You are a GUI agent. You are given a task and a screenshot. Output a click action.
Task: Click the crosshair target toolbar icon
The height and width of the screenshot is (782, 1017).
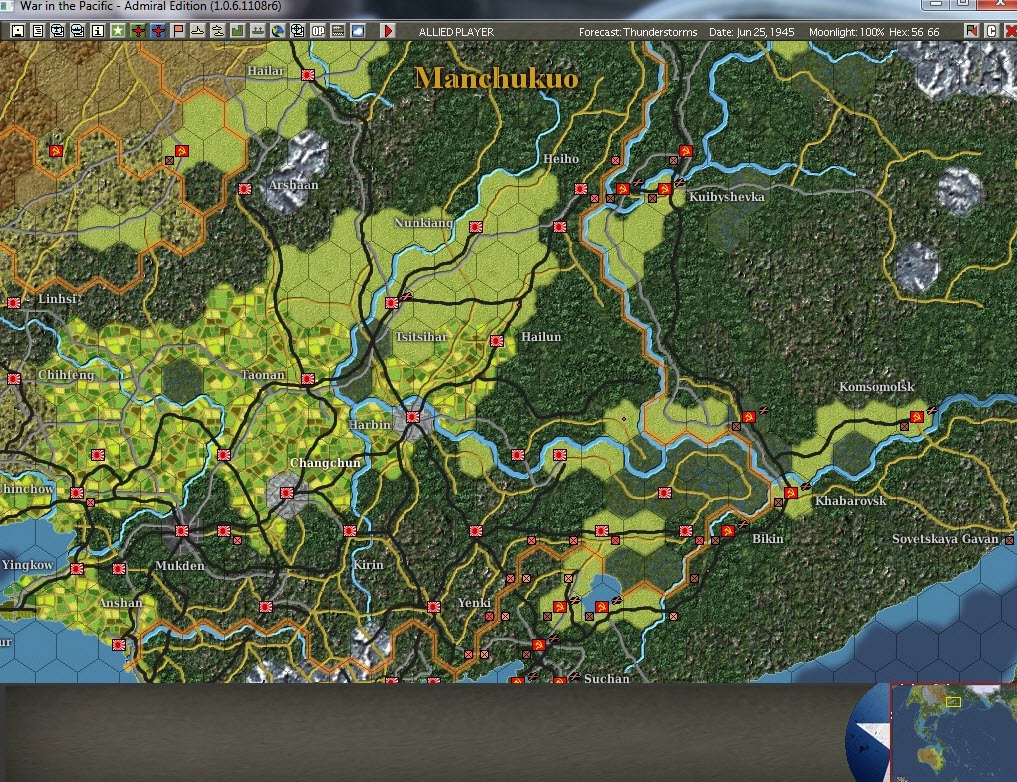tap(298, 30)
